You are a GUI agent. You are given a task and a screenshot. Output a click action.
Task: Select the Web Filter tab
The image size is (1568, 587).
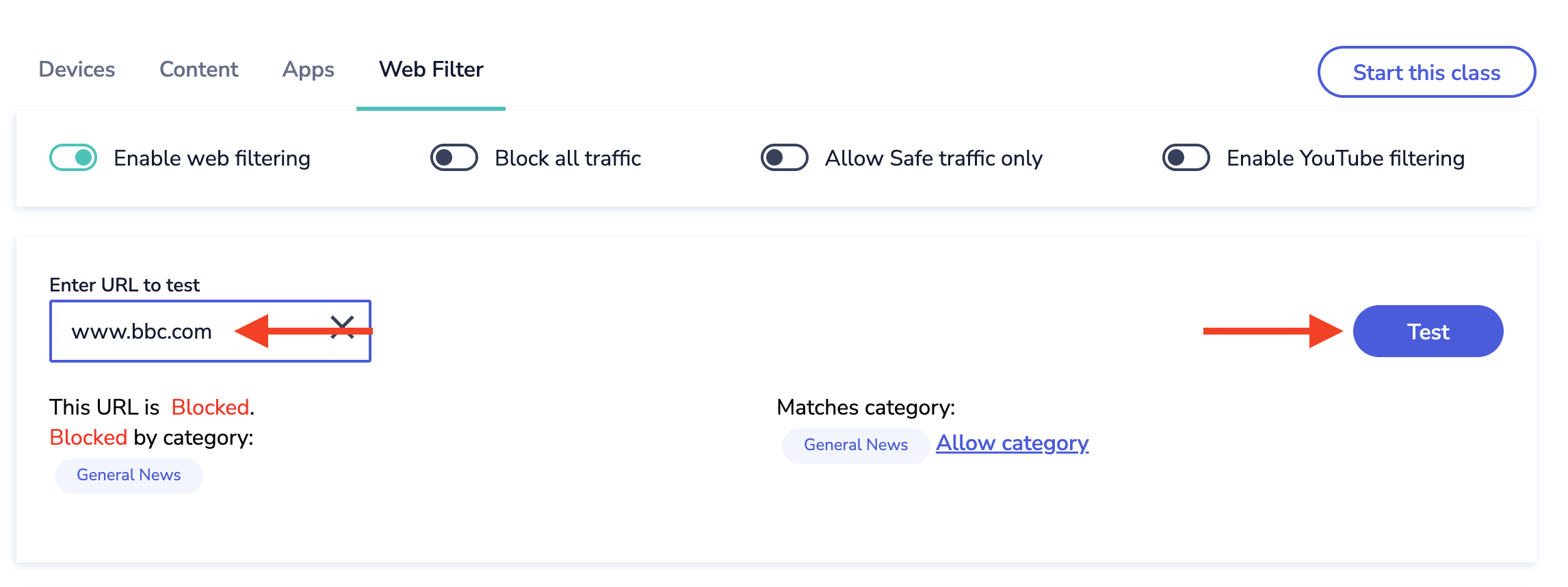tap(431, 70)
